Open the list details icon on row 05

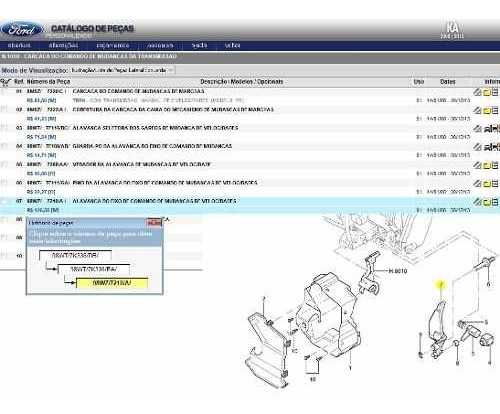(x=495, y=165)
